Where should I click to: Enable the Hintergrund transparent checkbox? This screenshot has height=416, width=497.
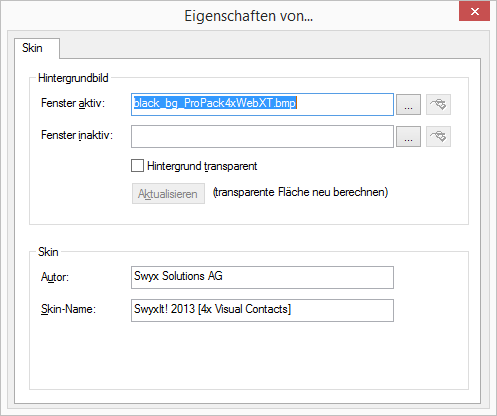(x=137, y=166)
